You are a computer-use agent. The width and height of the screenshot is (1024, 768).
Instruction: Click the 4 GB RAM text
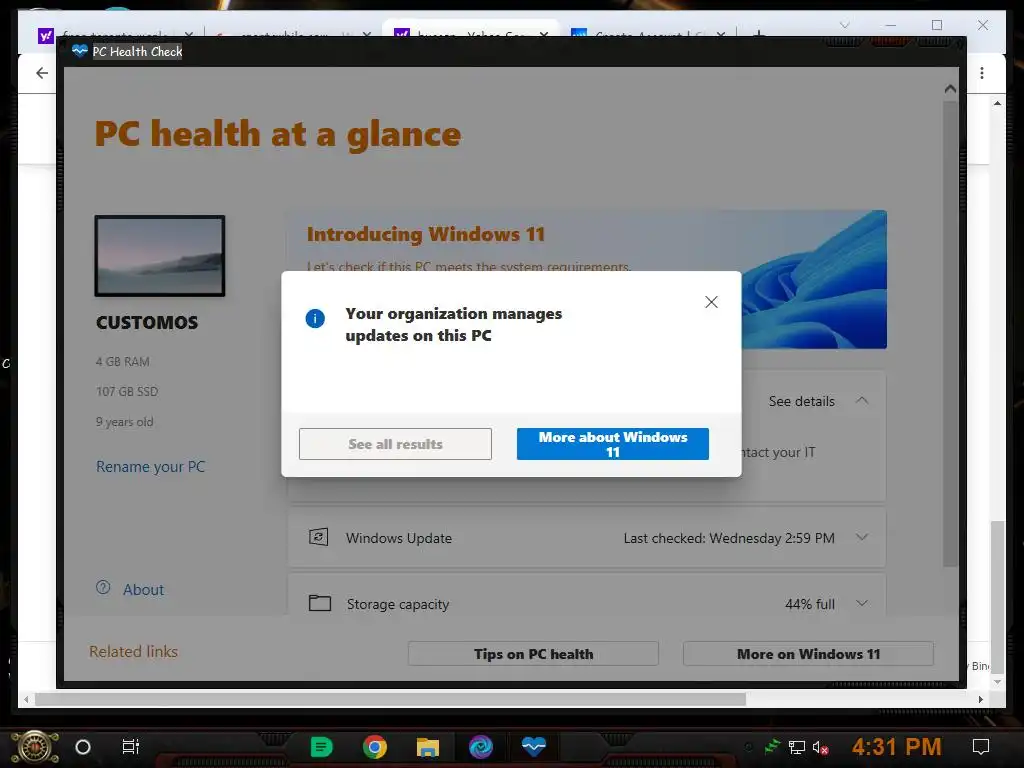pyautogui.click(x=122, y=361)
